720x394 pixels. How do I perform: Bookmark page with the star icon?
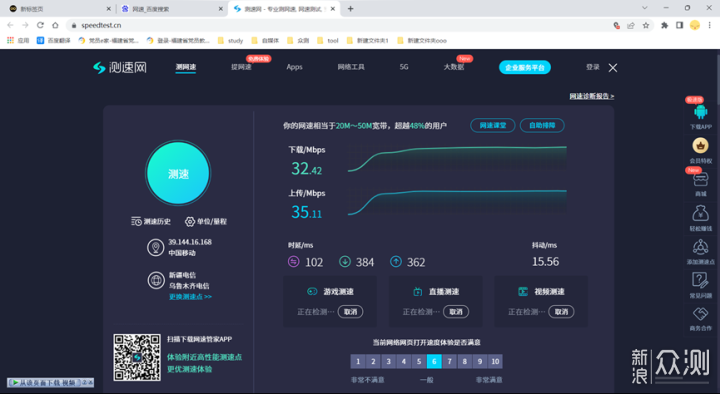[646, 25]
